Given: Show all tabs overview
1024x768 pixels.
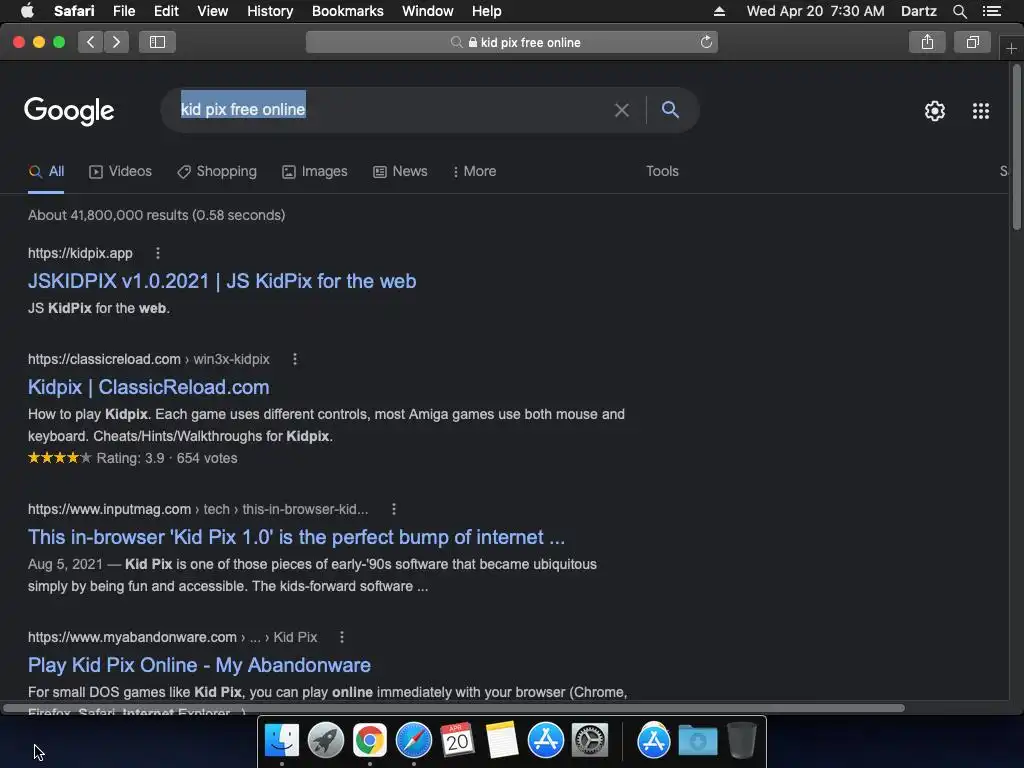Looking at the screenshot, I should (x=972, y=42).
